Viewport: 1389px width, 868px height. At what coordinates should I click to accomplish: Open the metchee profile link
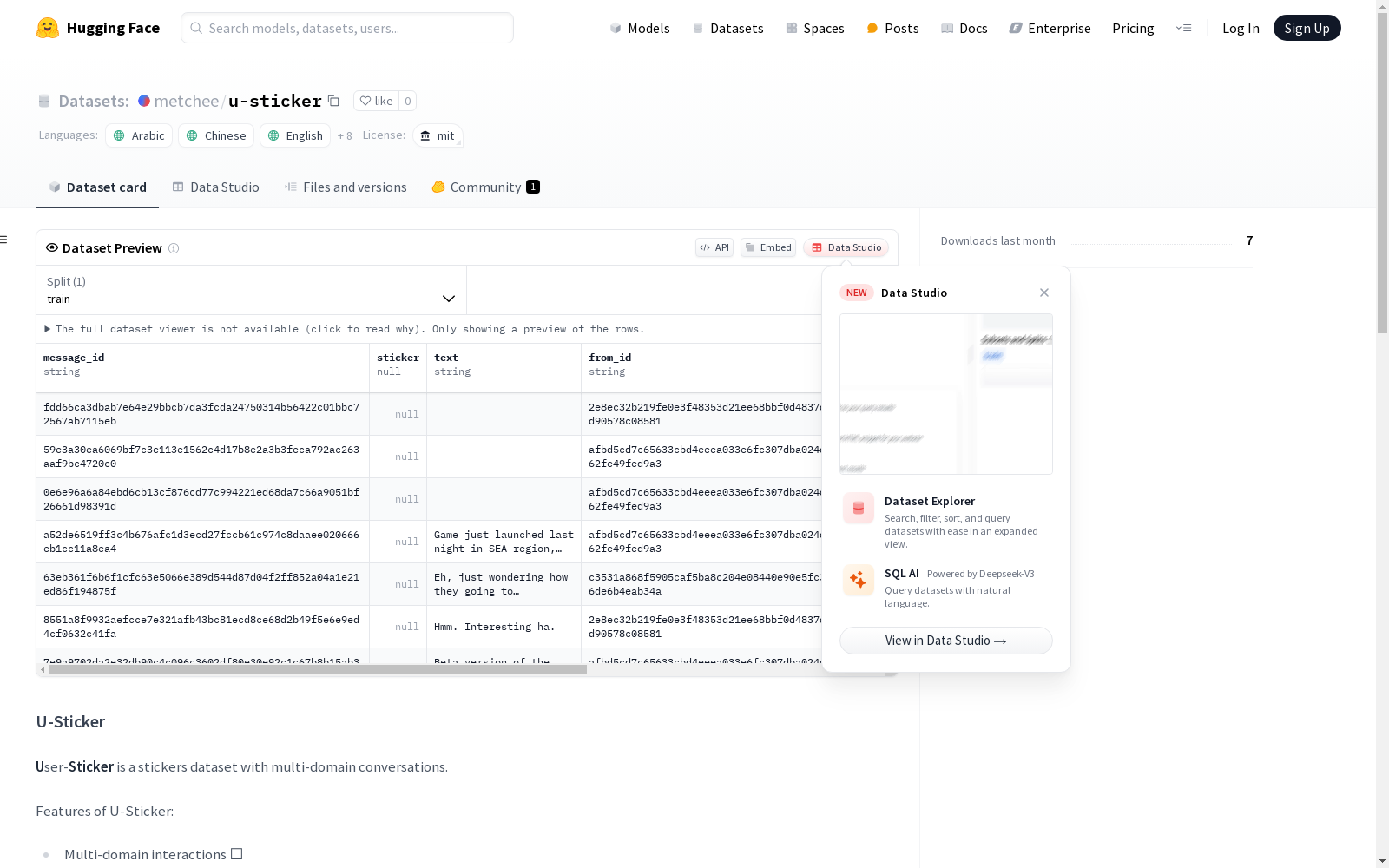click(187, 101)
